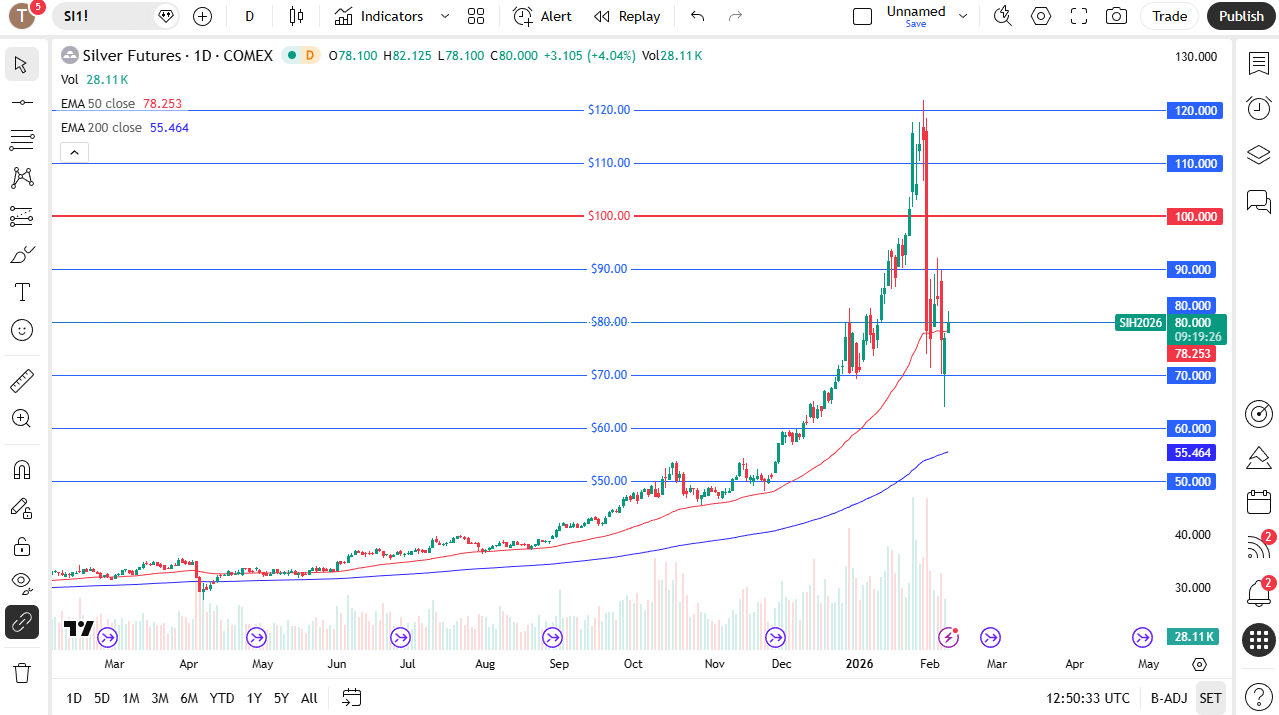
Task: Click the red 100.000 price line label
Action: pyautogui.click(x=1195, y=216)
